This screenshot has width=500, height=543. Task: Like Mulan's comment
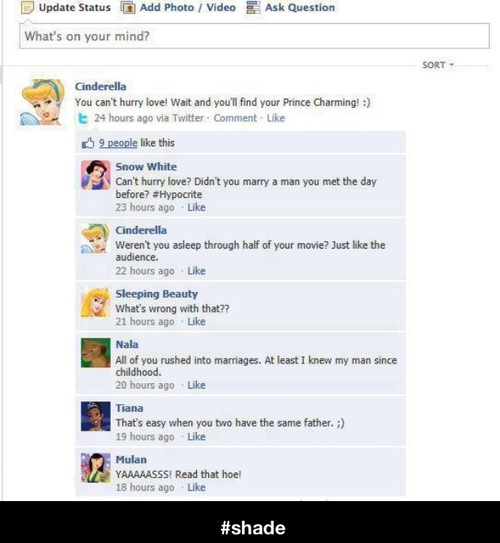[196, 487]
